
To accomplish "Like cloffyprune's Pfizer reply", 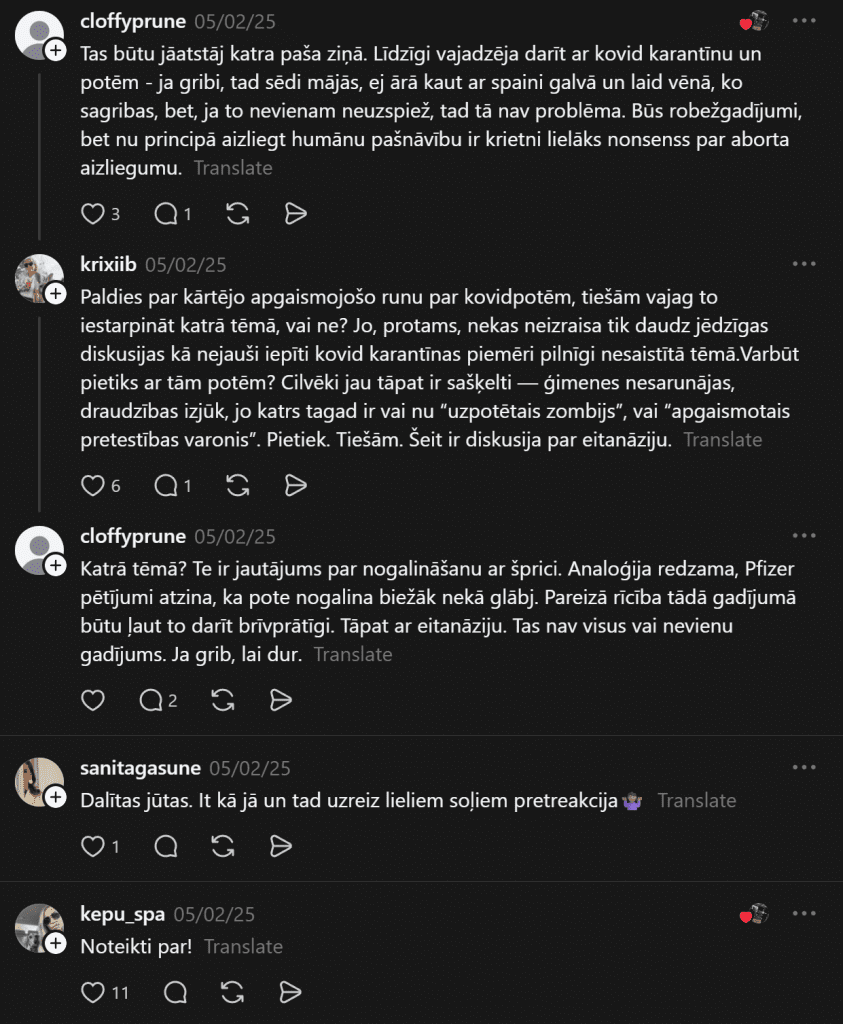I will 93,700.
